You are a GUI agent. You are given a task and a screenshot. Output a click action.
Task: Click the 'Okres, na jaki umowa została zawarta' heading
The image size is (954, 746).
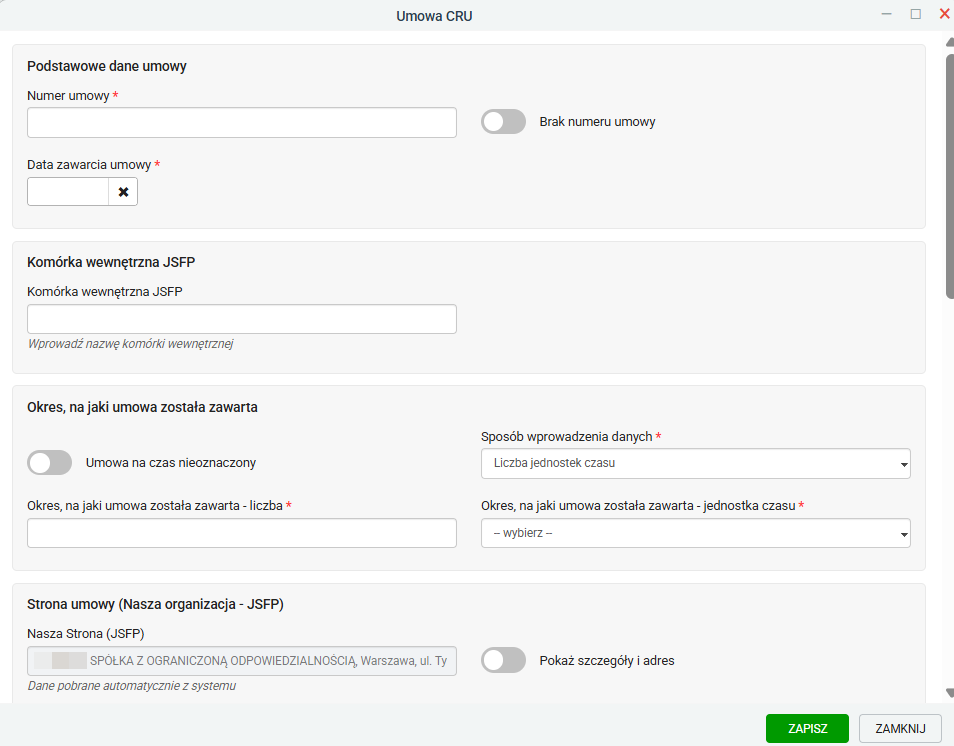click(142, 407)
